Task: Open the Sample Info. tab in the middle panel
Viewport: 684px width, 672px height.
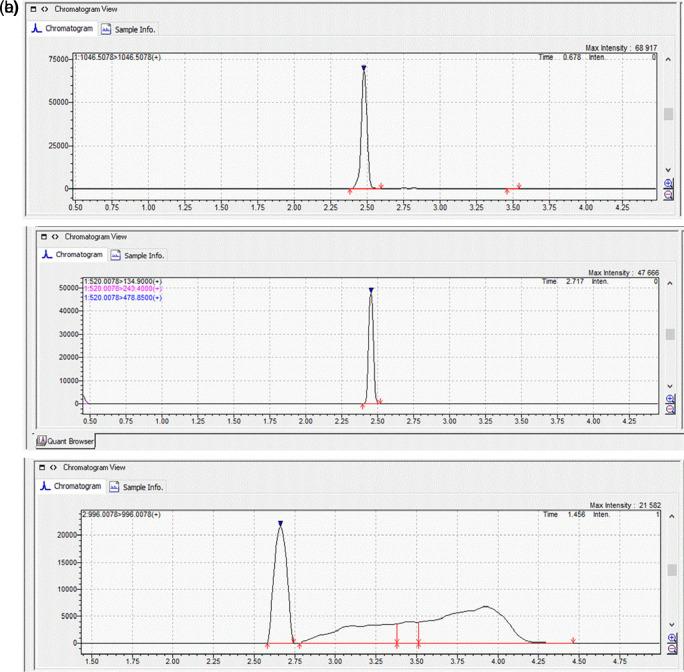Action: 137,256
